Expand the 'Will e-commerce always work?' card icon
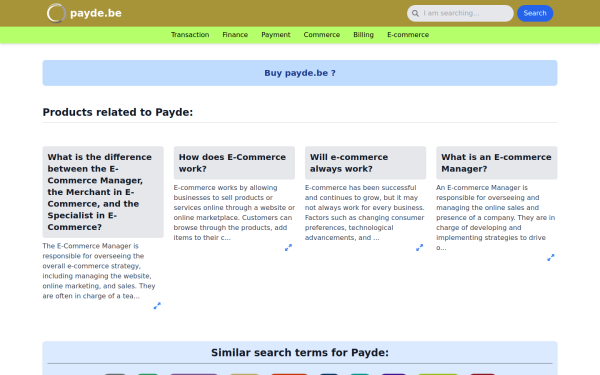 [420, 248]
